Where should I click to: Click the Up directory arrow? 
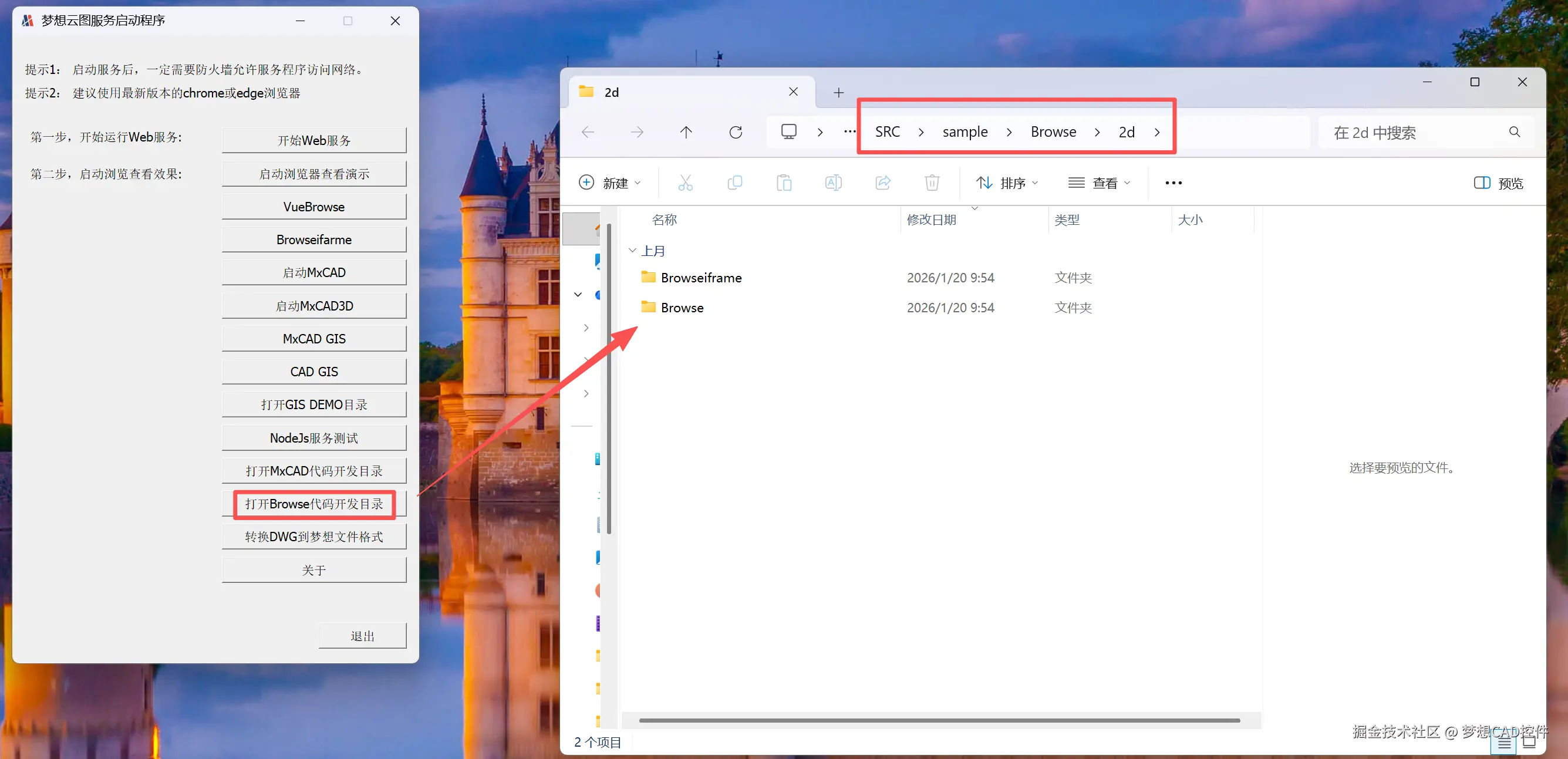686,132
